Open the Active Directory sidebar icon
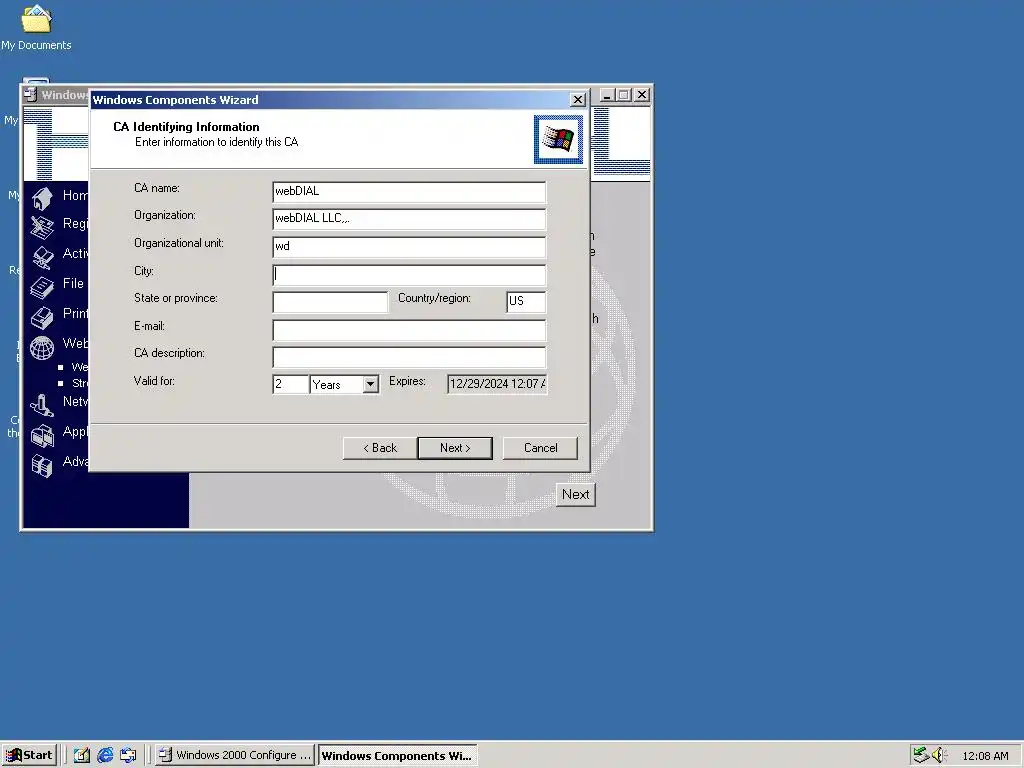 click(42, 257)
